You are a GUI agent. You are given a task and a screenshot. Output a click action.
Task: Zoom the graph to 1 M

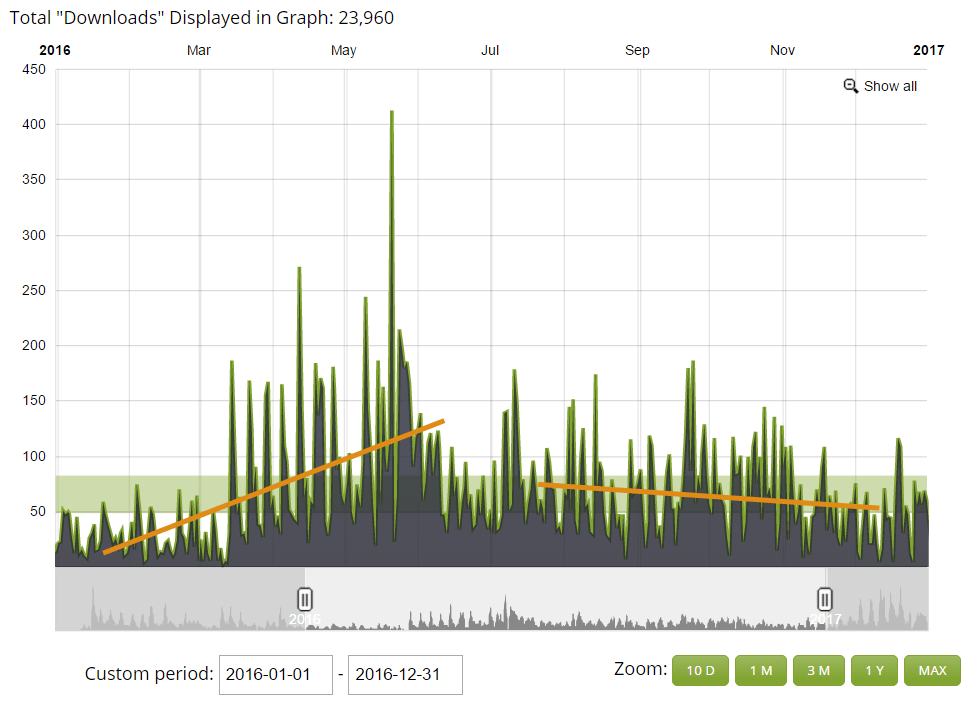[760, 670]
